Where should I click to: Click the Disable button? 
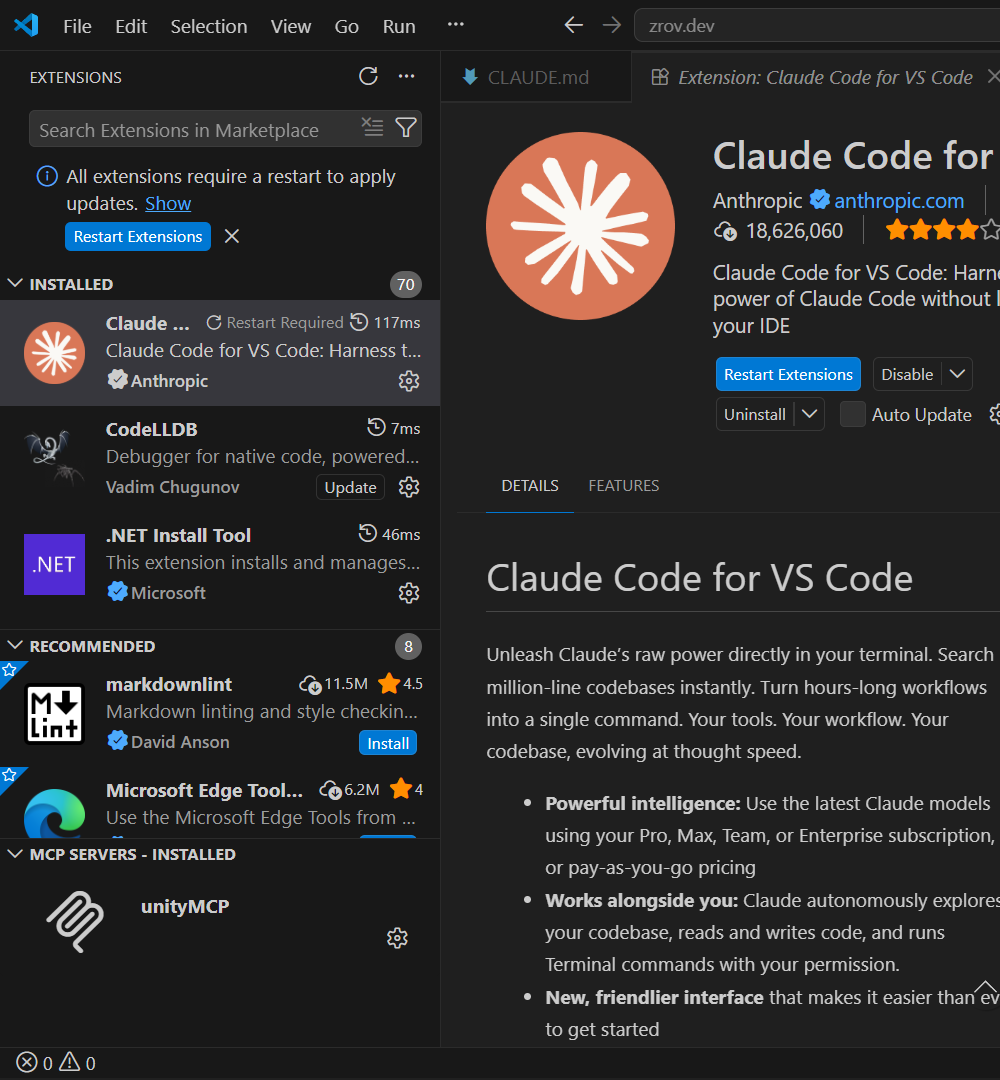907,374
